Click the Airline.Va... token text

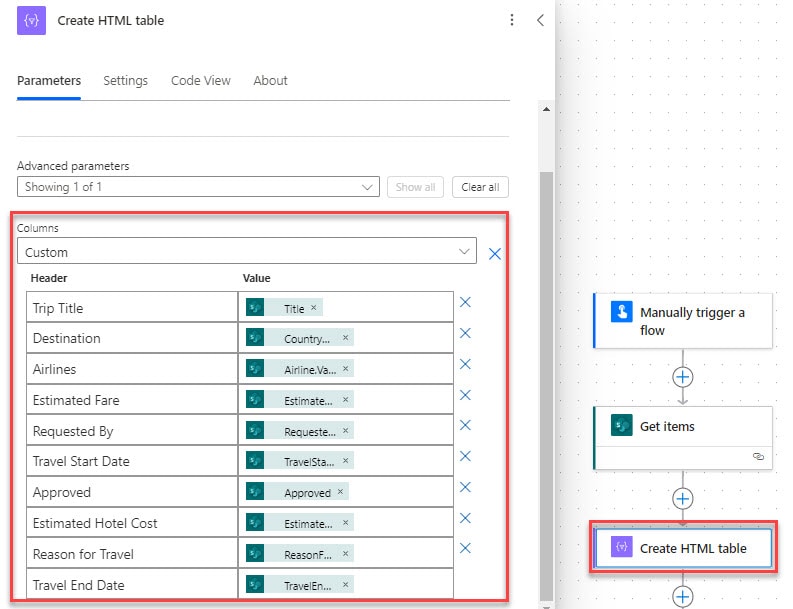pos(310,370)
